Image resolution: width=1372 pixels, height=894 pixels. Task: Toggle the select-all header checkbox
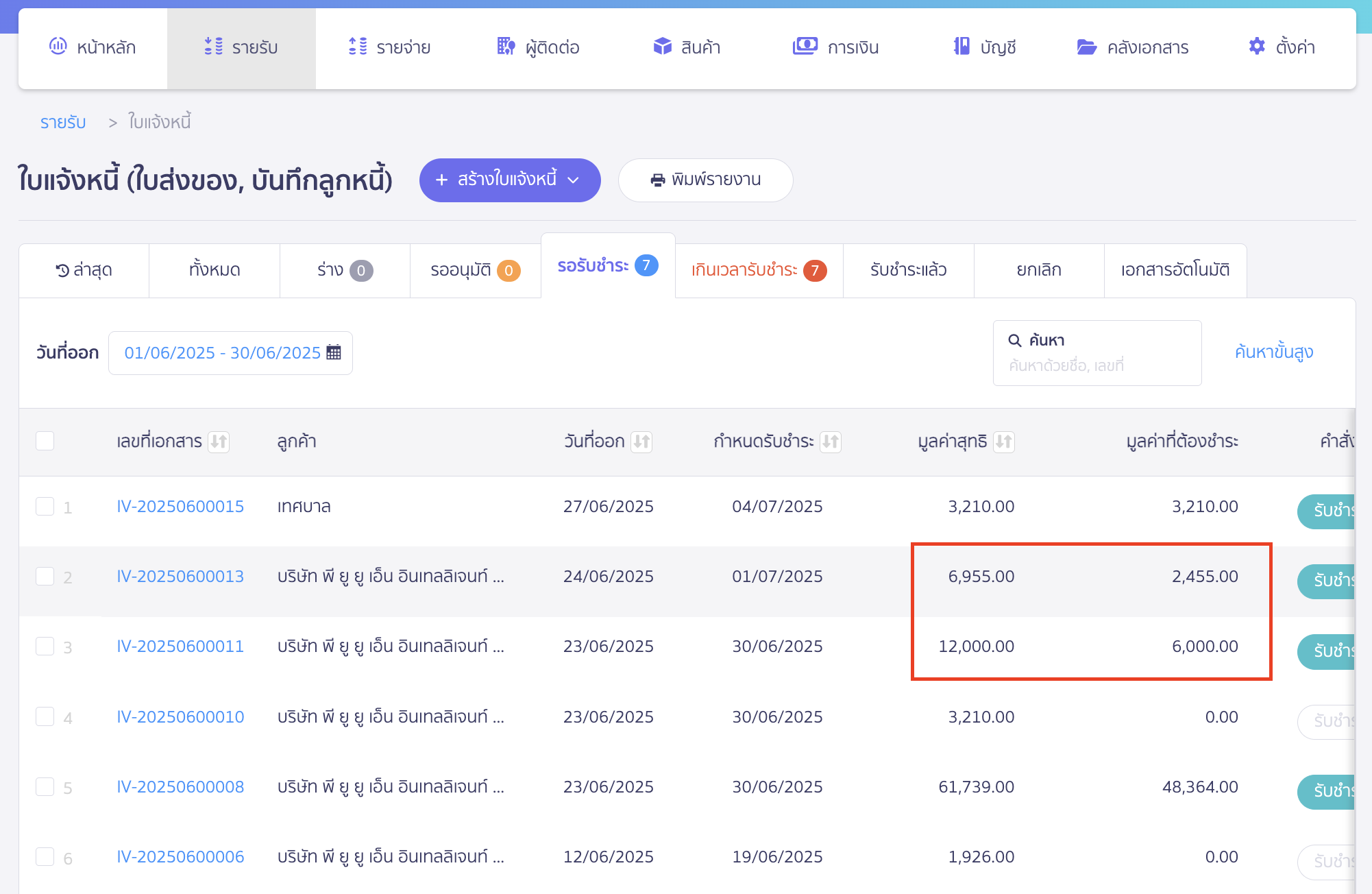pyautogui.click(x=45, y=441)
